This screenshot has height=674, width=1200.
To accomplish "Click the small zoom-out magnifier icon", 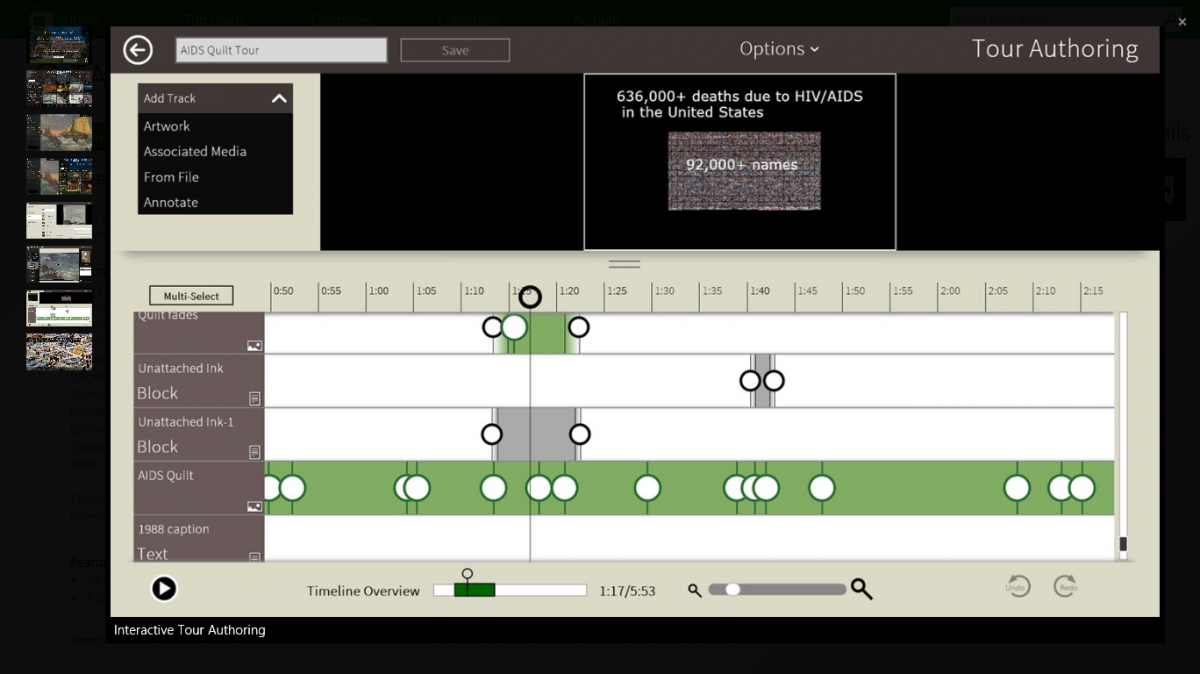I will coord(695,590).
